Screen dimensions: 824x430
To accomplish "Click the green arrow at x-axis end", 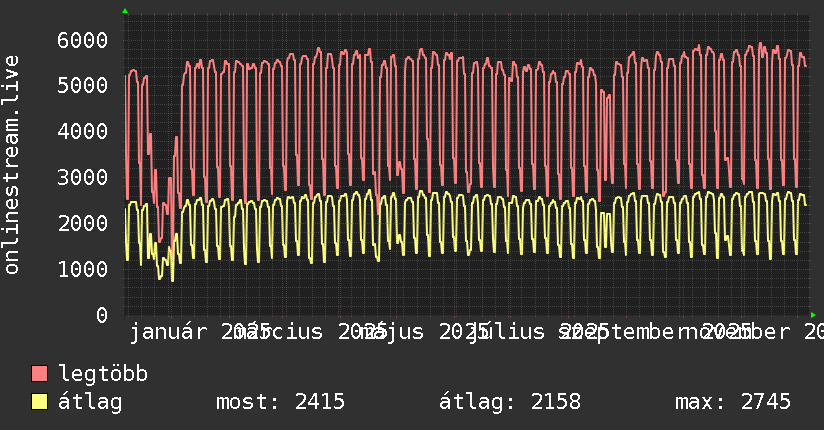I will click(x=813, y=315).
